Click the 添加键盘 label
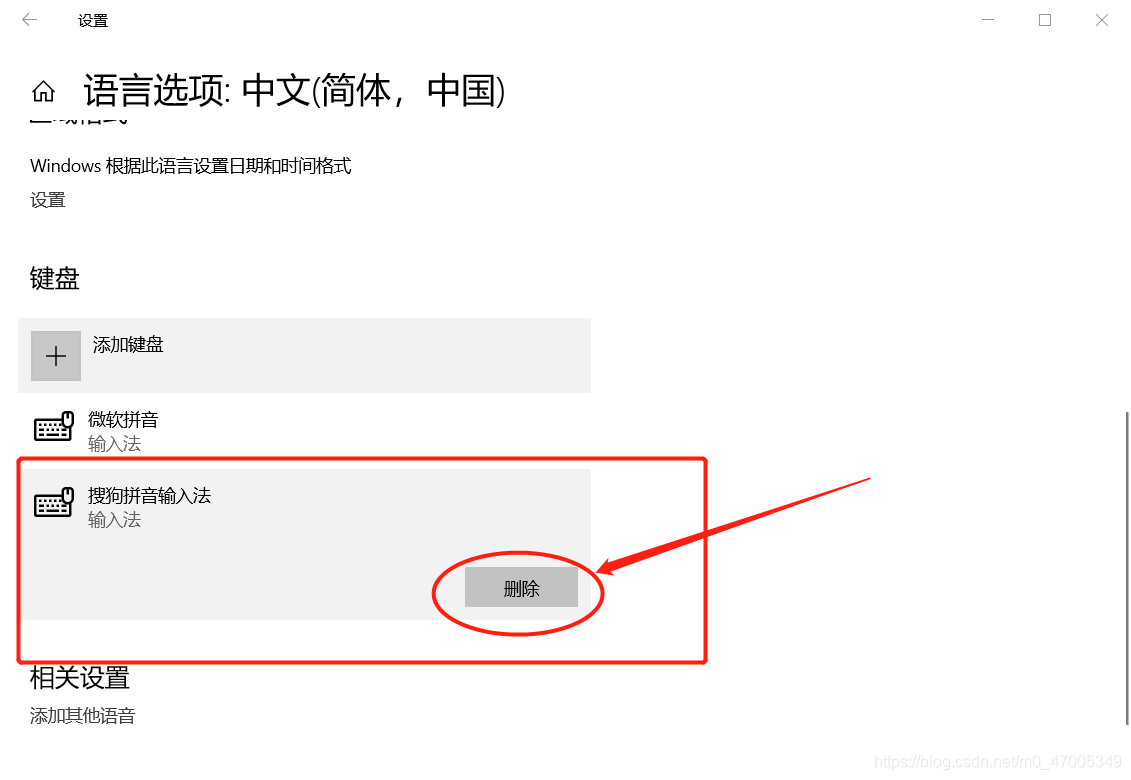Viewport: 1131px width, 780px height. (x=128, y=345)
